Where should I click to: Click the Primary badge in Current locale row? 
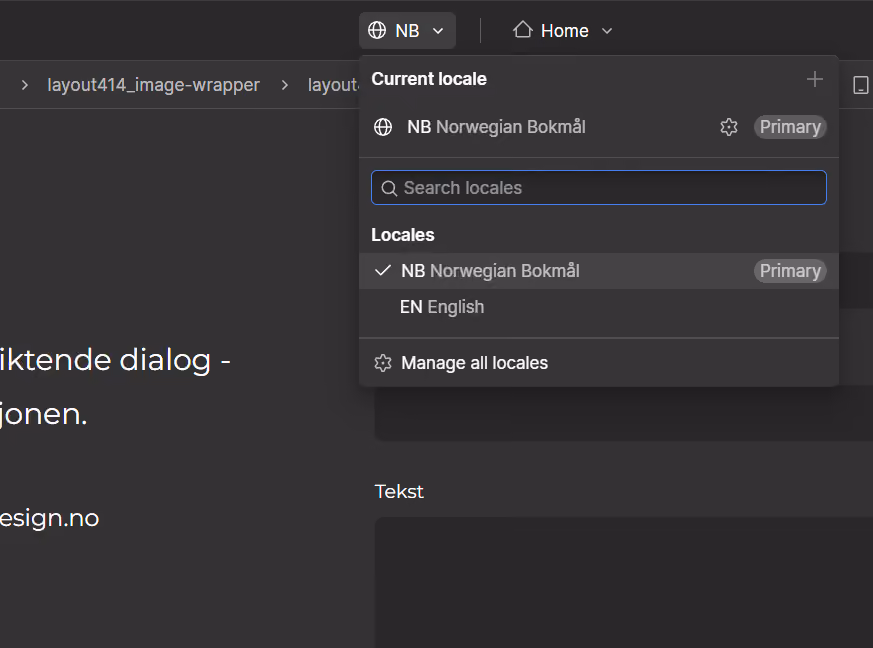point(790,127)
